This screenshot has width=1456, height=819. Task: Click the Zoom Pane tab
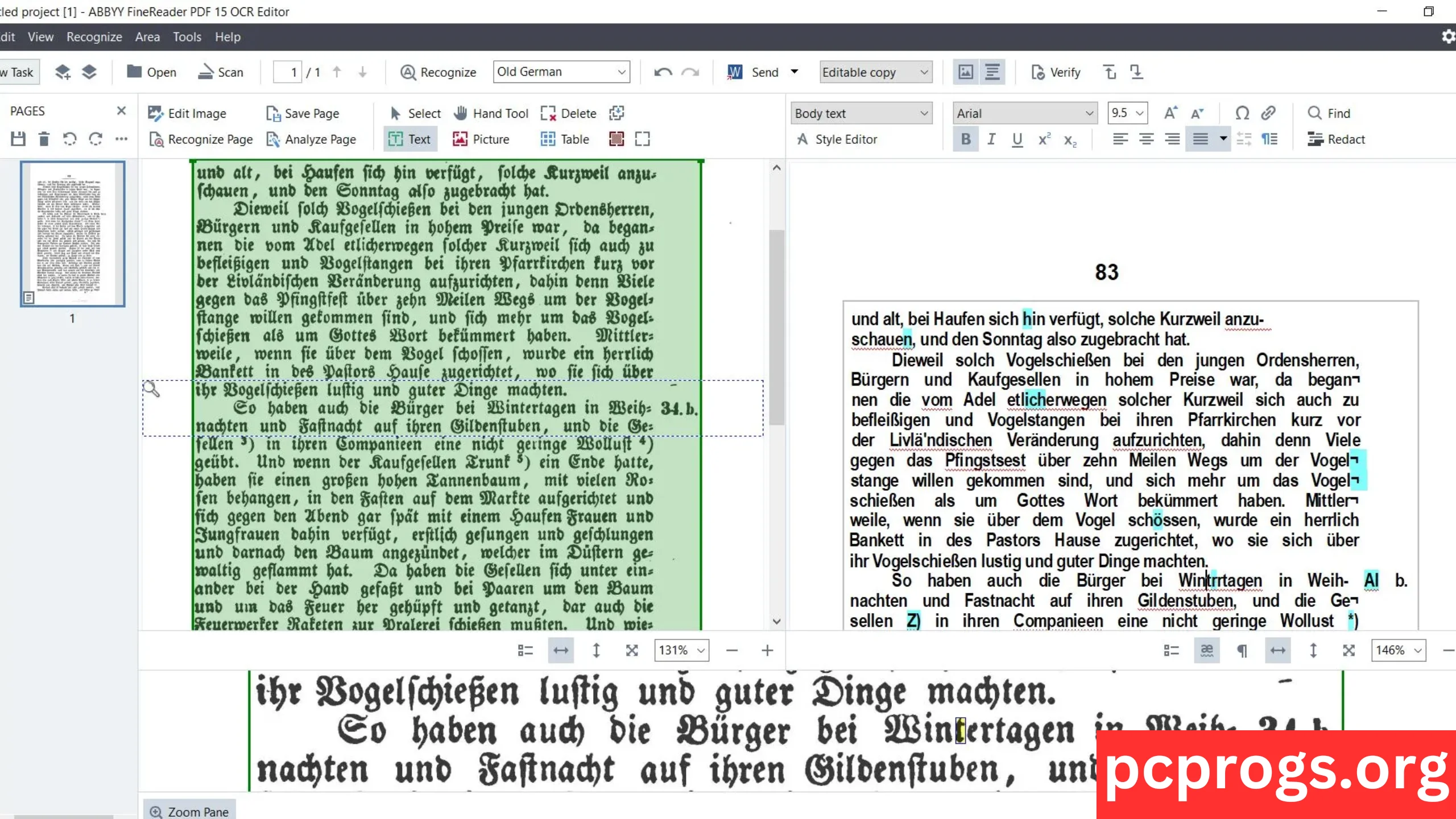point(189,812)
